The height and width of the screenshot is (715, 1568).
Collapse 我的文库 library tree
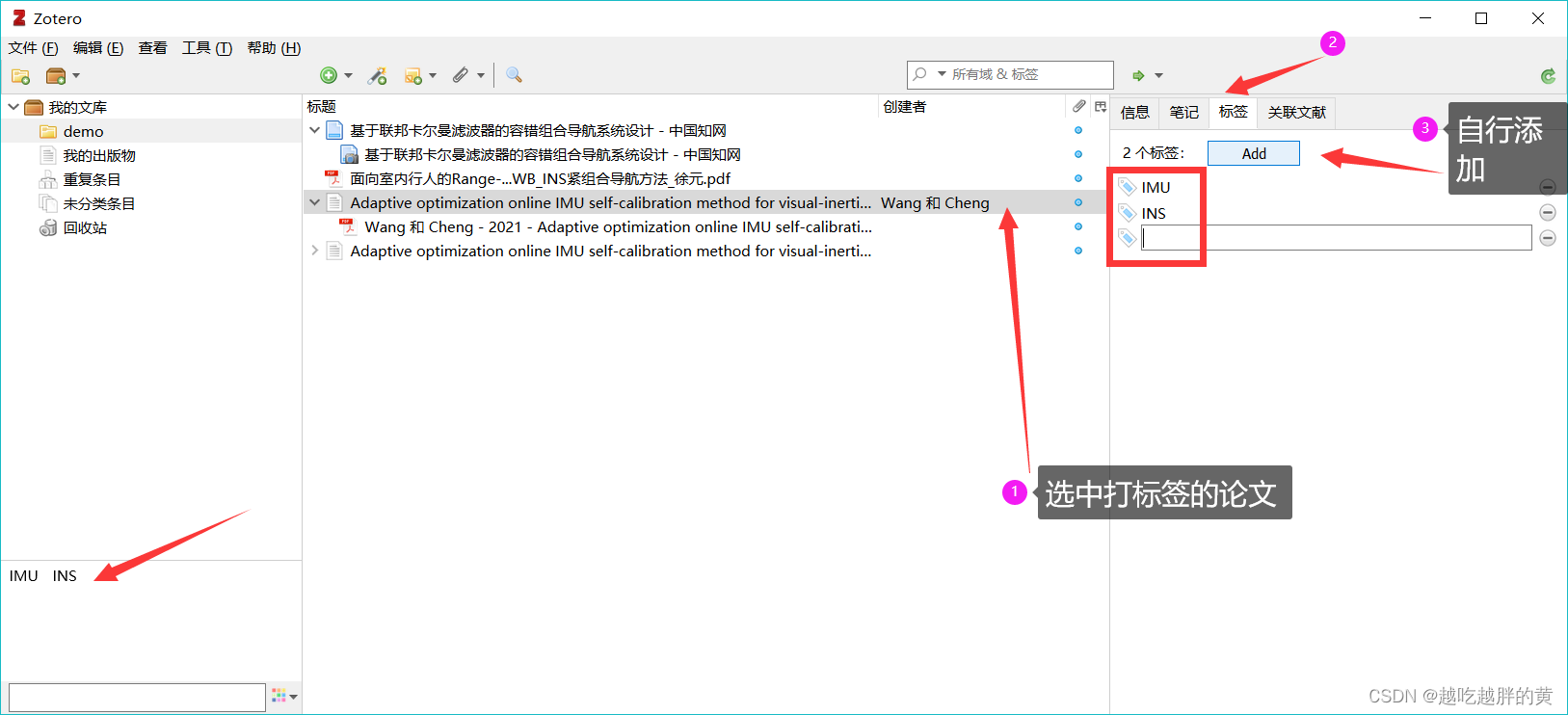(x=13, y=107)
